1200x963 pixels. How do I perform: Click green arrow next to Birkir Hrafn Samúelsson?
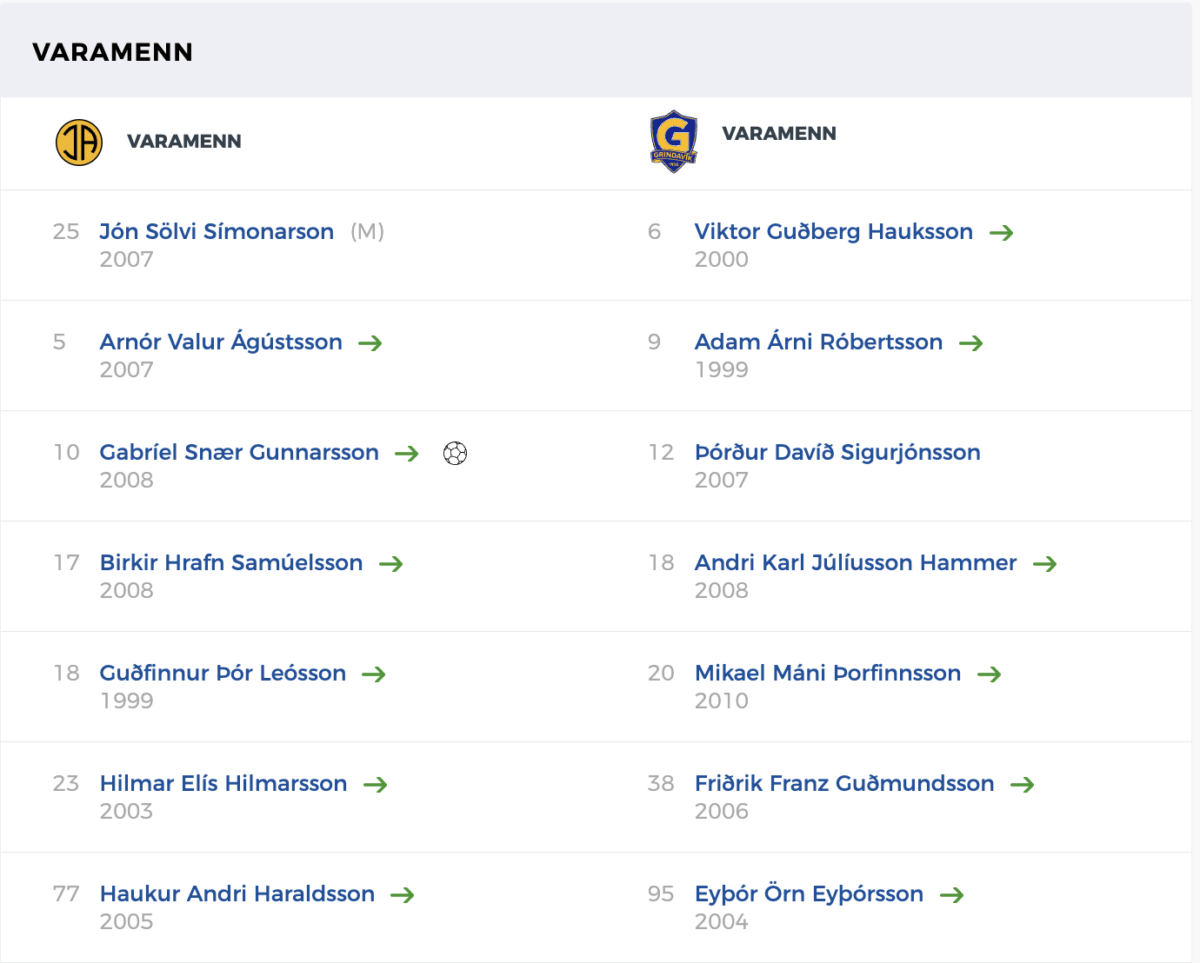[x=391, y=564]
